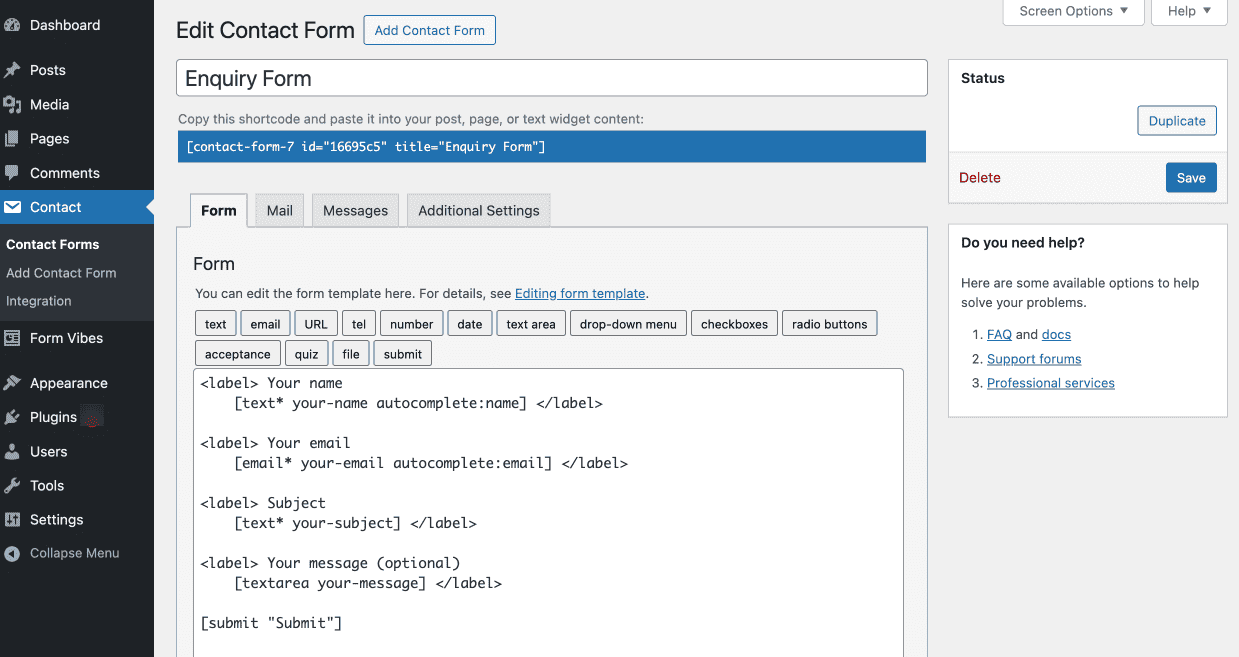Image resolution: width=1239 pixels, height=657 pixels.
Task: Click the red Delete link
Action: [980, 177]
